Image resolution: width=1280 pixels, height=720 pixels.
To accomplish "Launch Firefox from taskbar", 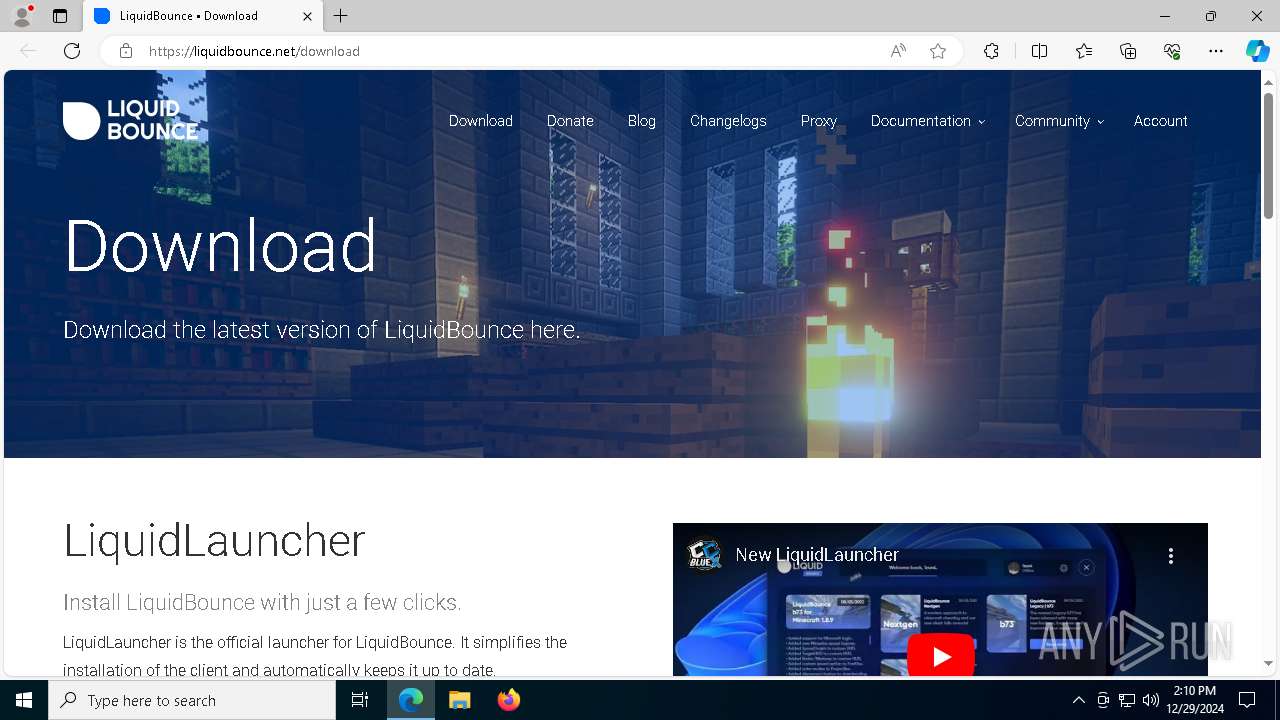I will pyautogui.click(x=508, y=700).
